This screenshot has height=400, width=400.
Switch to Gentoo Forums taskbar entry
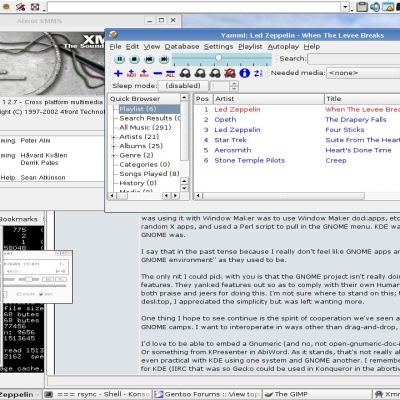[x=208, y=394]
